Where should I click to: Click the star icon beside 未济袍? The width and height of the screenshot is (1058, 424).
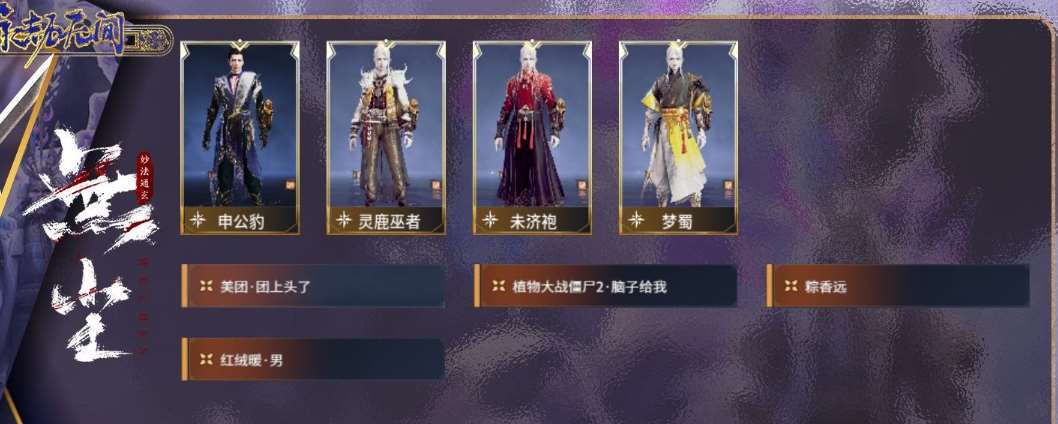490,220
